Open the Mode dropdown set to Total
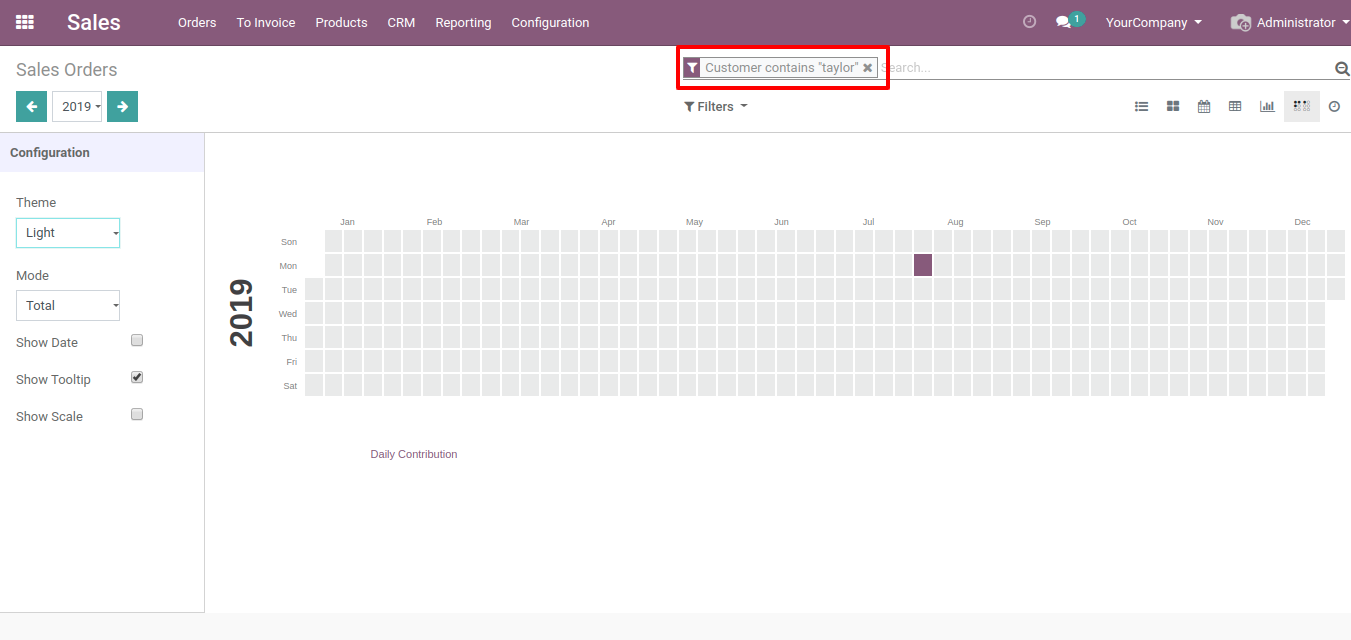This screenshot has height=640, width=1351. pyautogui.click(x=68, y=306)
